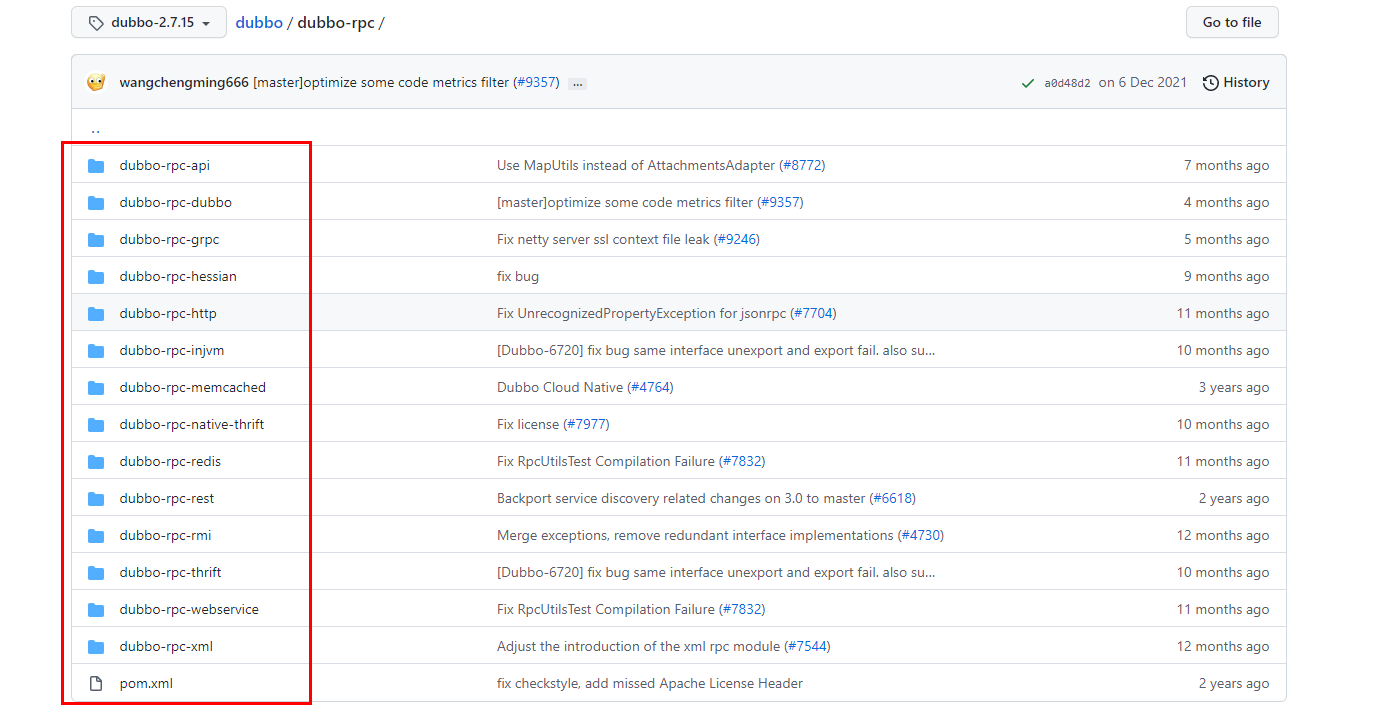Screen dimensions: 1395x727
Task: Click the wangchengming666 avatar
Action: click(x=97, y=82)
